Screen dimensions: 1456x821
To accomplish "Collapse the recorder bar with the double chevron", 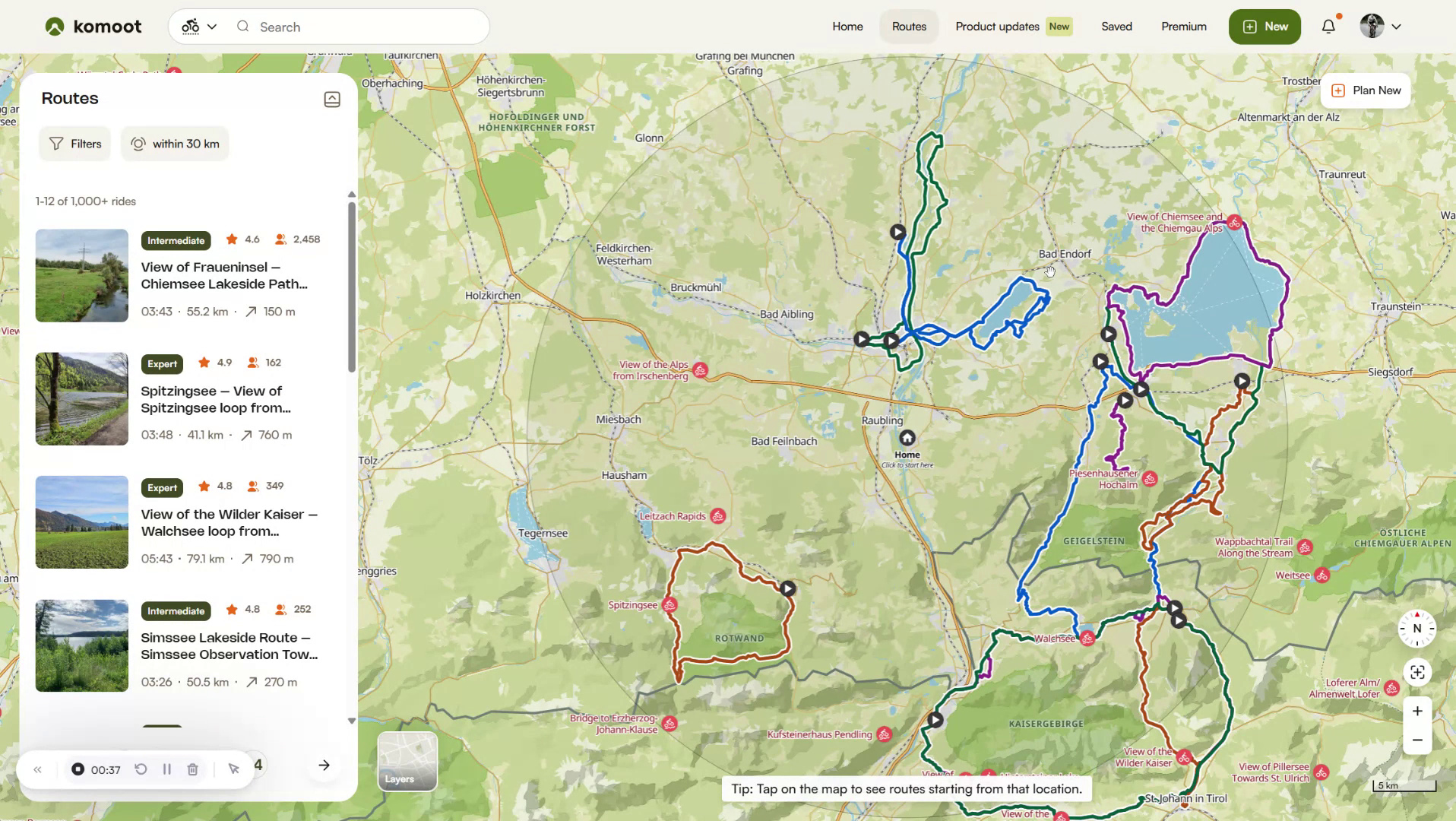I will coord(37,769).
